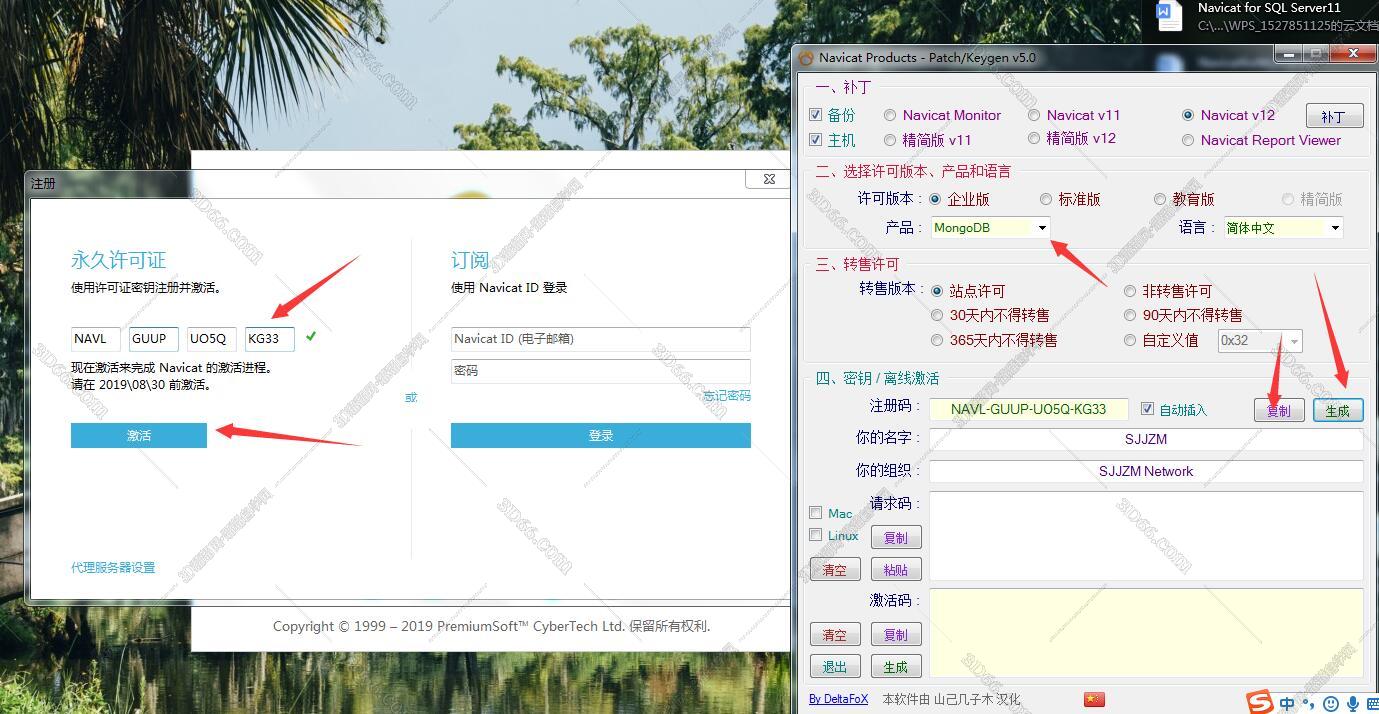This screenshot has width=1379, height=714.
Task: Disable the 自动插入 auto-insert checkbox
Action: click(1148, 409)
